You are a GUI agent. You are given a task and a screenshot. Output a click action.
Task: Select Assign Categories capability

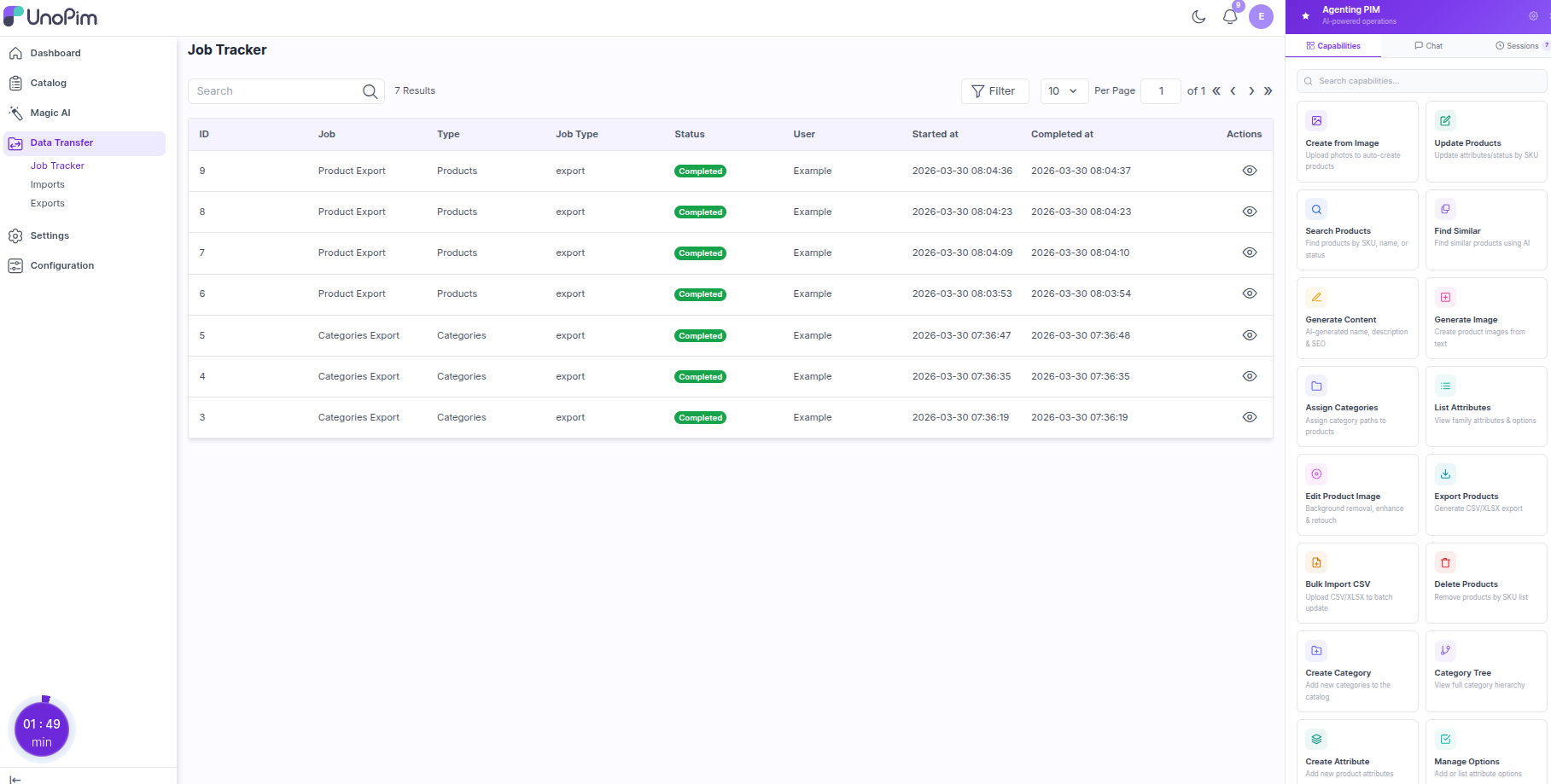tap(1357, 406)
